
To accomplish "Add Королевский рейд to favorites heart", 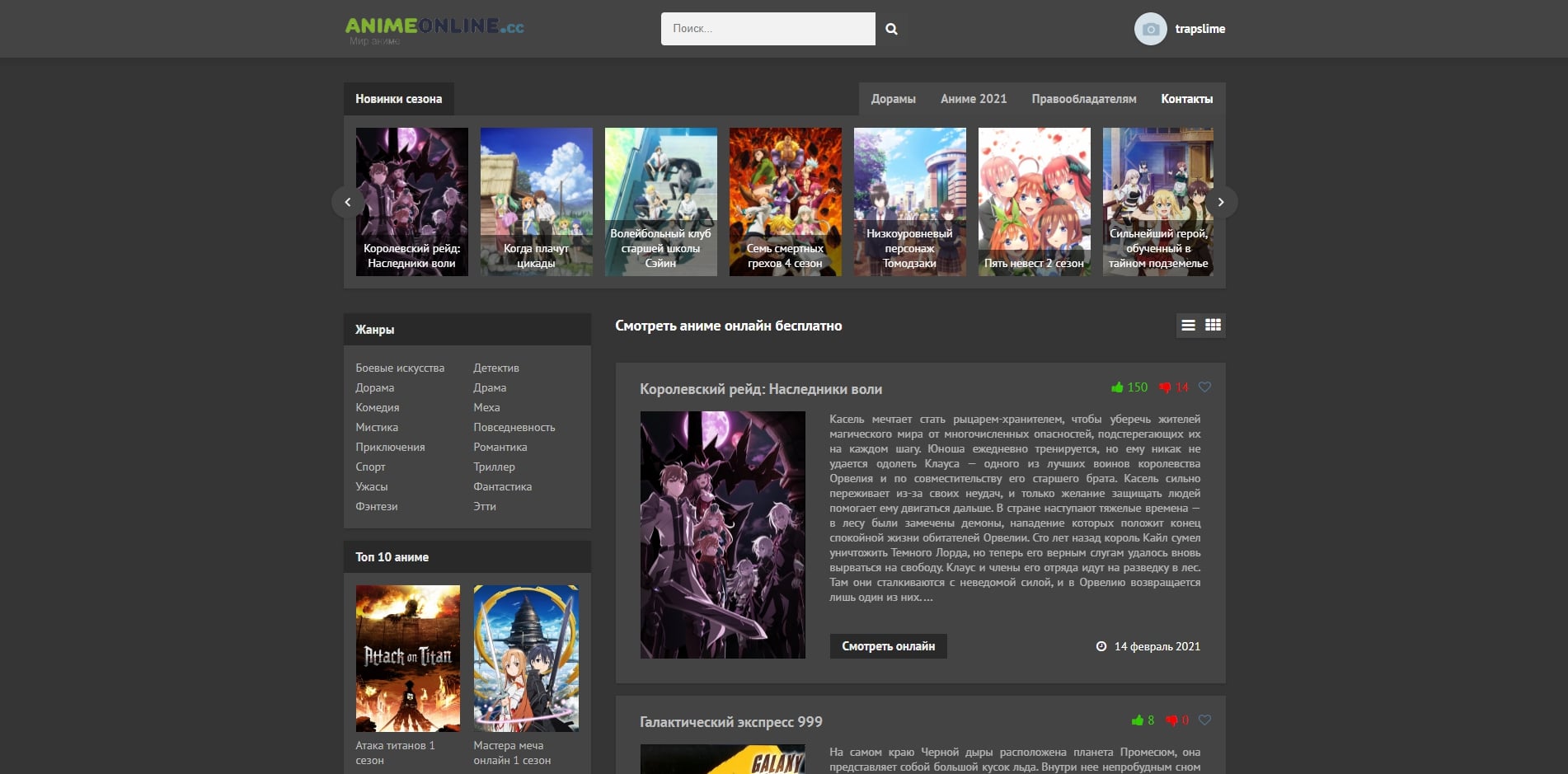I will [1204, 387].
